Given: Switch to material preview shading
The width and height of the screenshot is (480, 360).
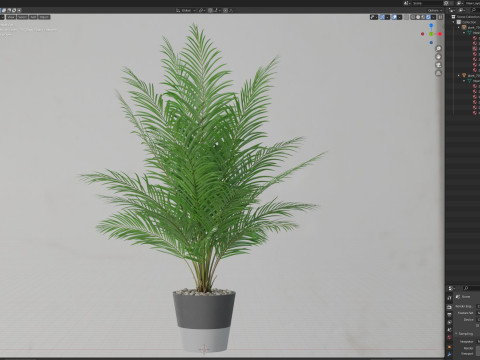Looking at the screenshot, I should pyautogui.click(x=423, y=17).
